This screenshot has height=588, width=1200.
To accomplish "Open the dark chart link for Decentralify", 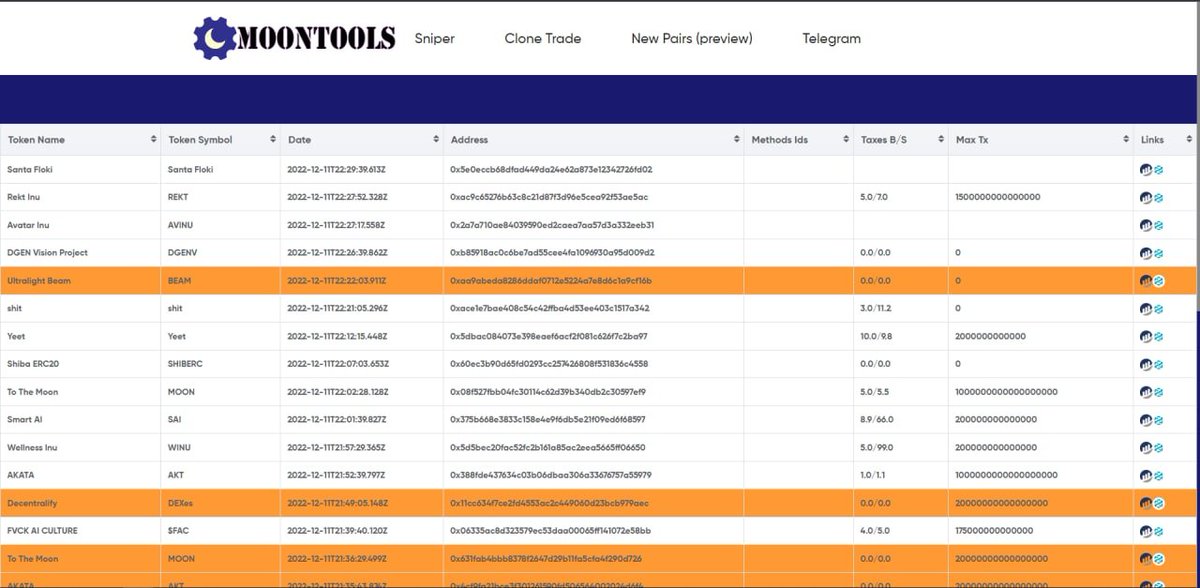I will coord(1146,503).
